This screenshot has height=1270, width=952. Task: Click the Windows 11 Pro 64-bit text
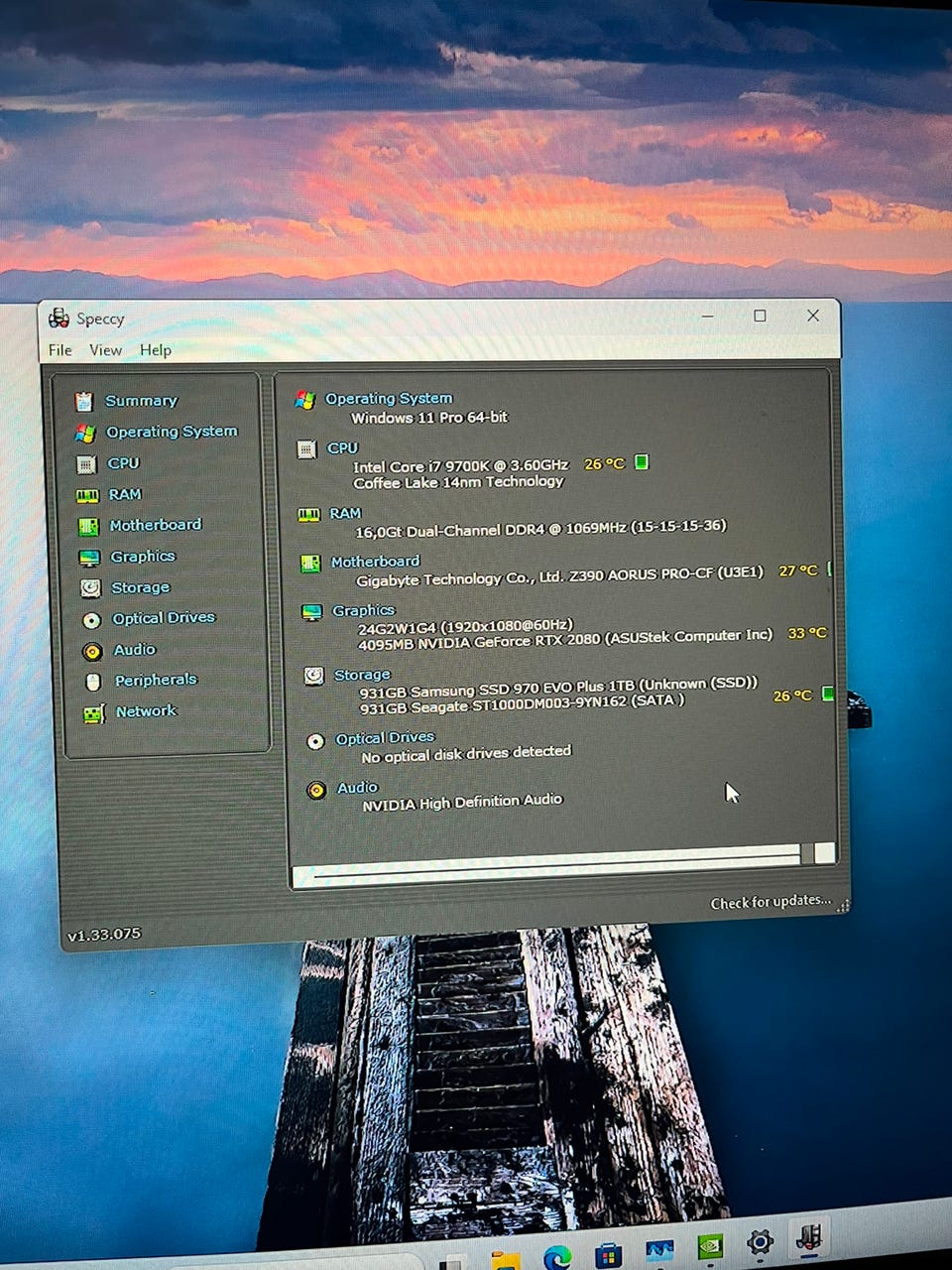point(429,418)
